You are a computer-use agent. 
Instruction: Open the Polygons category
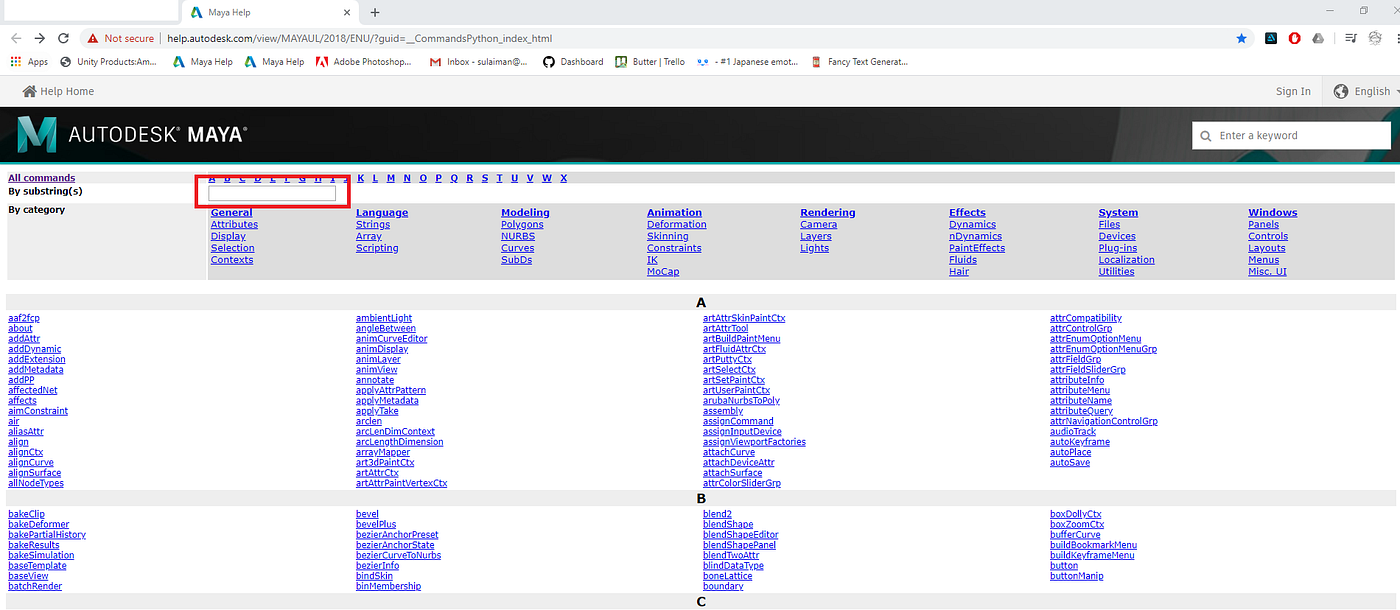click(x=522, y=224)
